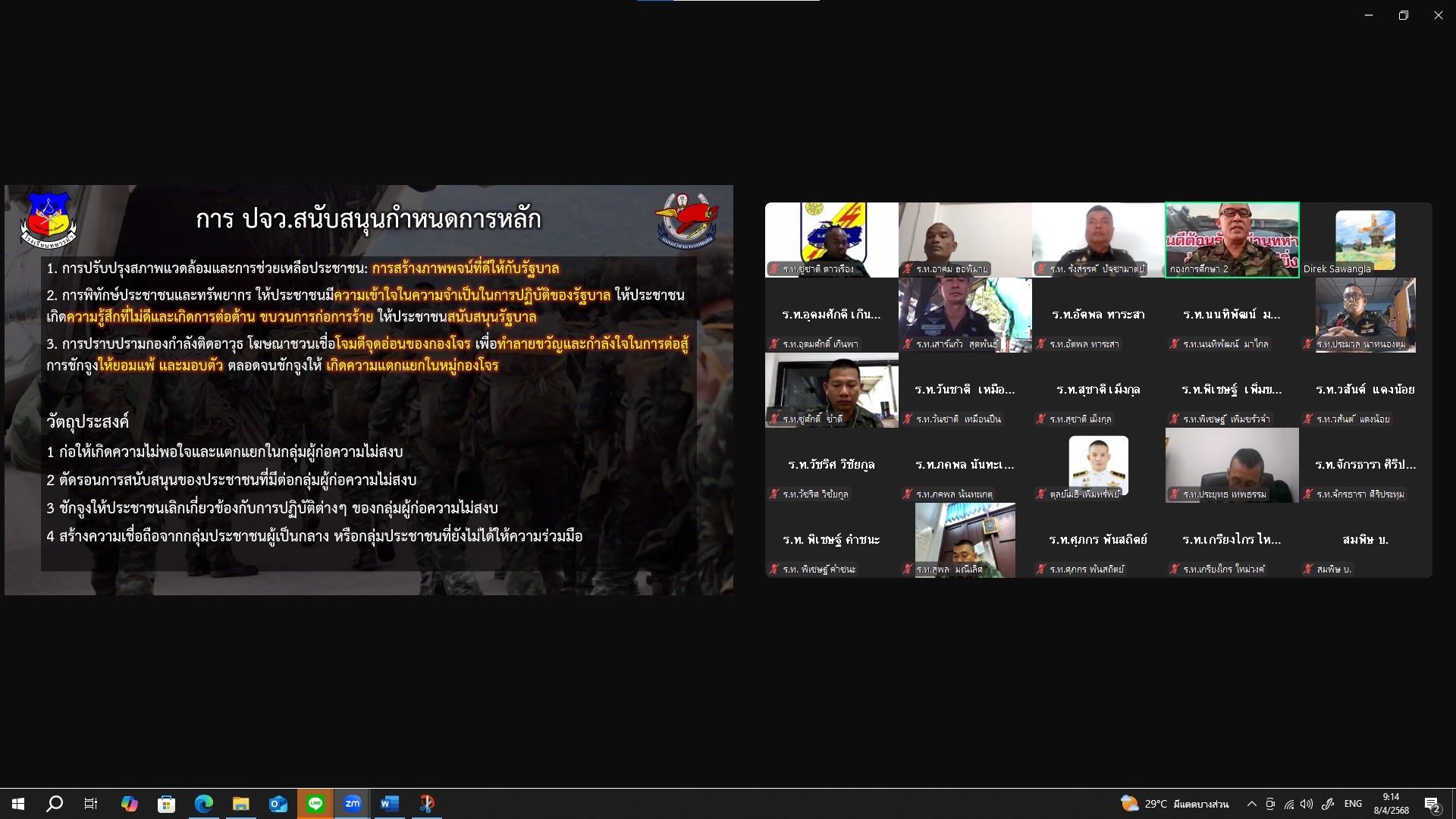Viewport: 1456px width, 819px height.
Task: Click the shared presentation slide
Action: coord(369,390)
